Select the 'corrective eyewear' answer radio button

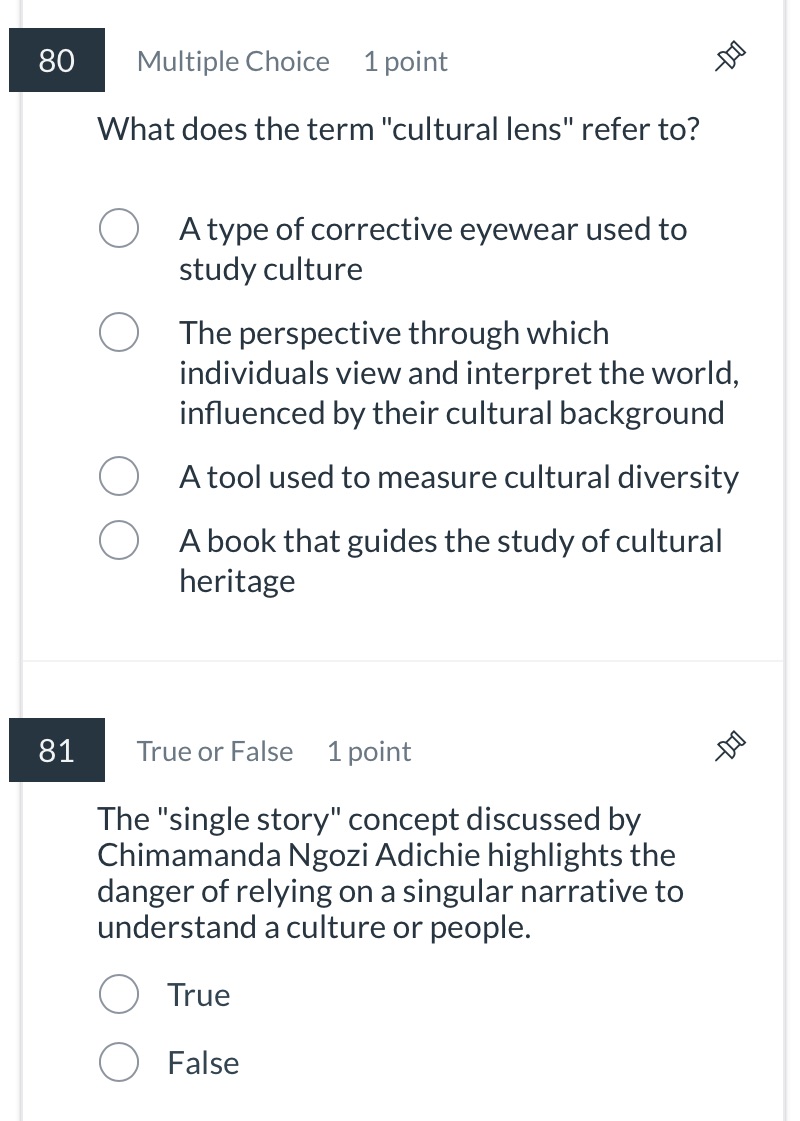[x=118, y=229]
